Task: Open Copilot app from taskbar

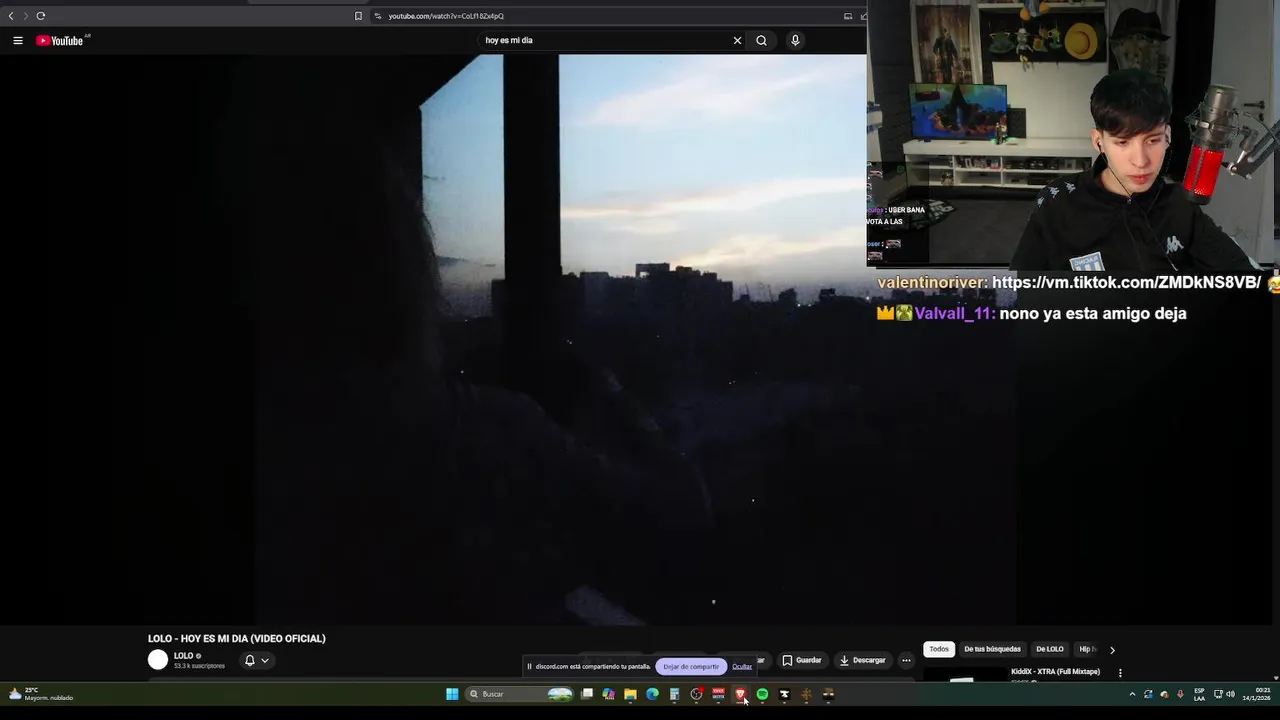Action: click(x=608, y=694)
